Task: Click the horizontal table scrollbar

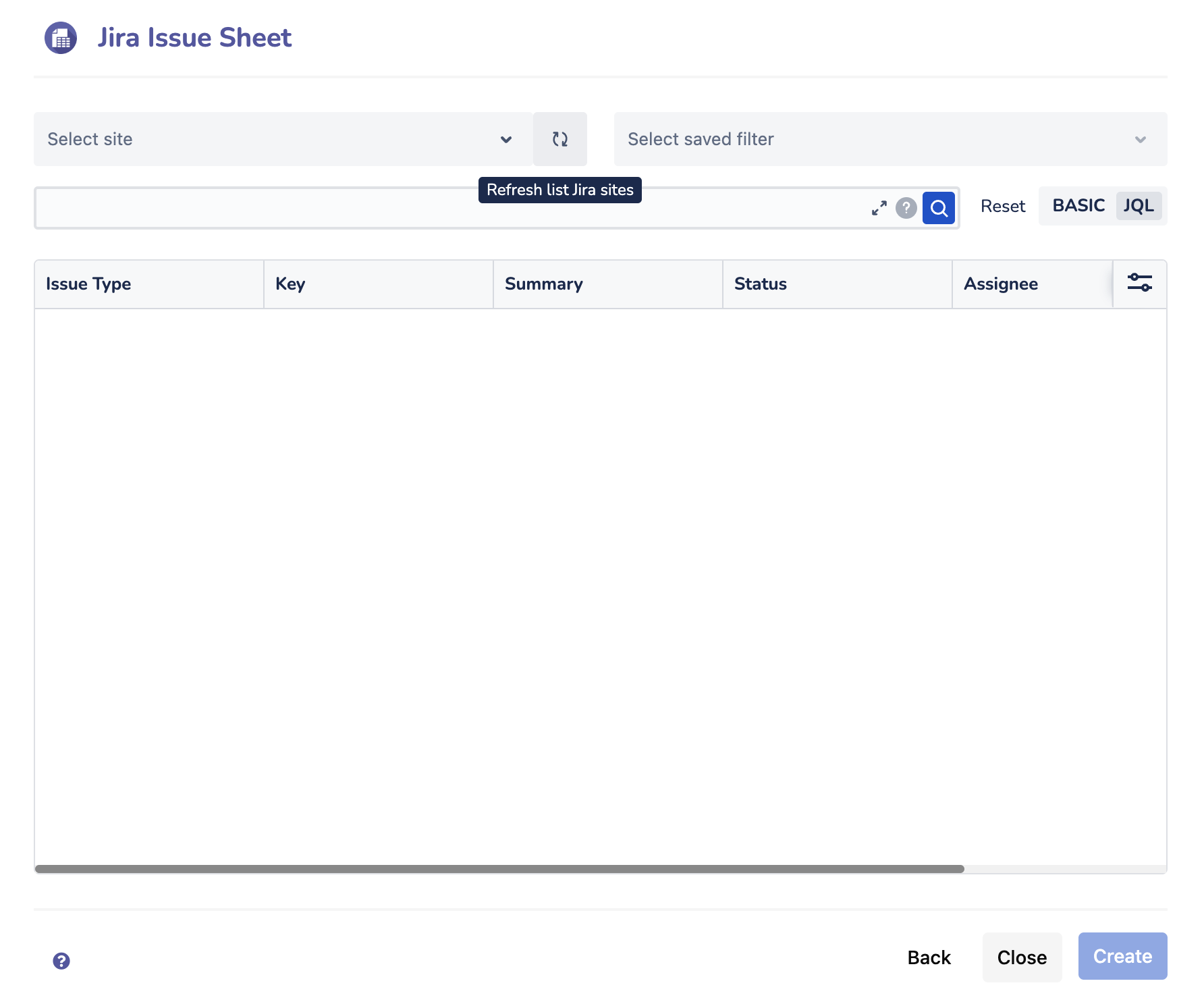Action: coord(499,869)
